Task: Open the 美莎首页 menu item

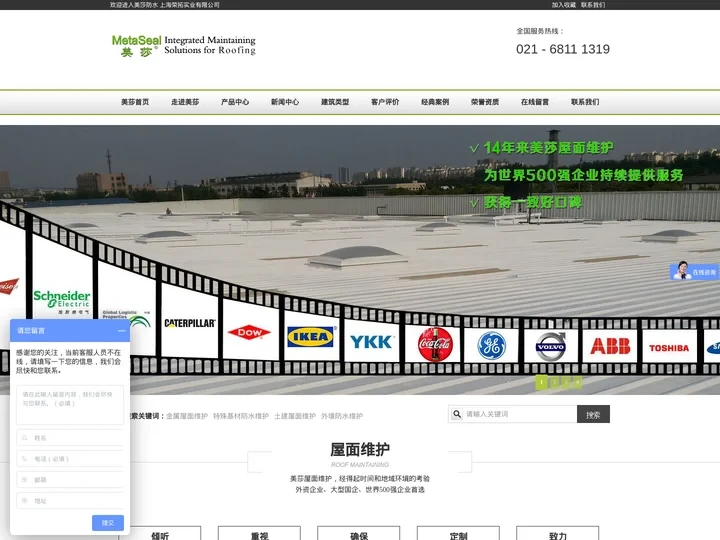Action: coord(135,102)
